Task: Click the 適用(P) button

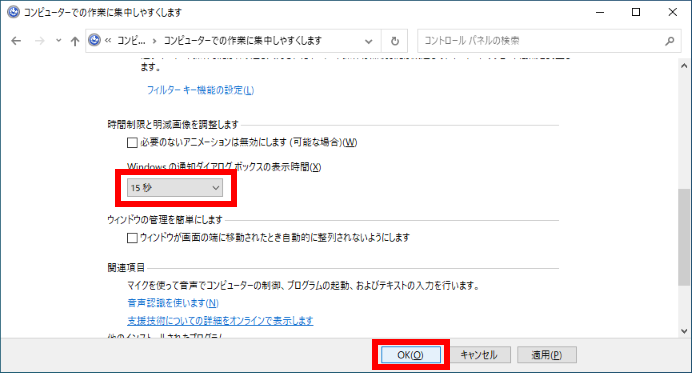Action: click(x=547, y=354)
